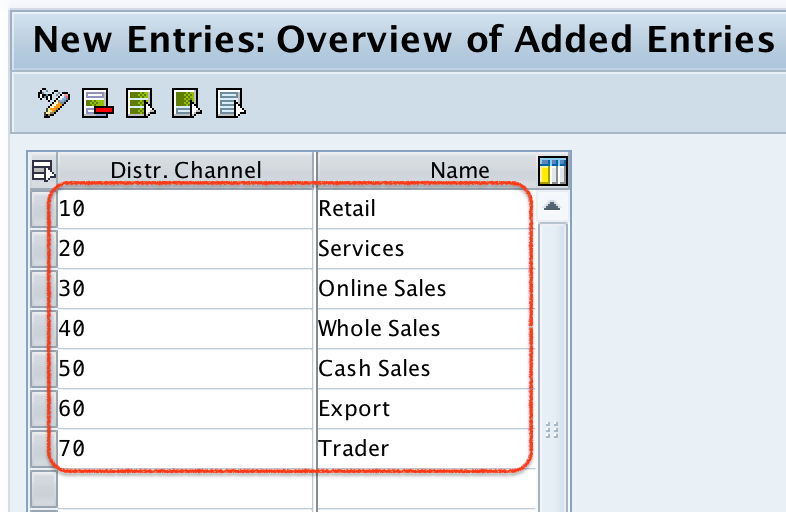Click the Select Block toolbar icon
The width and height of the screenshot is (786, 512).
(186, 103)
